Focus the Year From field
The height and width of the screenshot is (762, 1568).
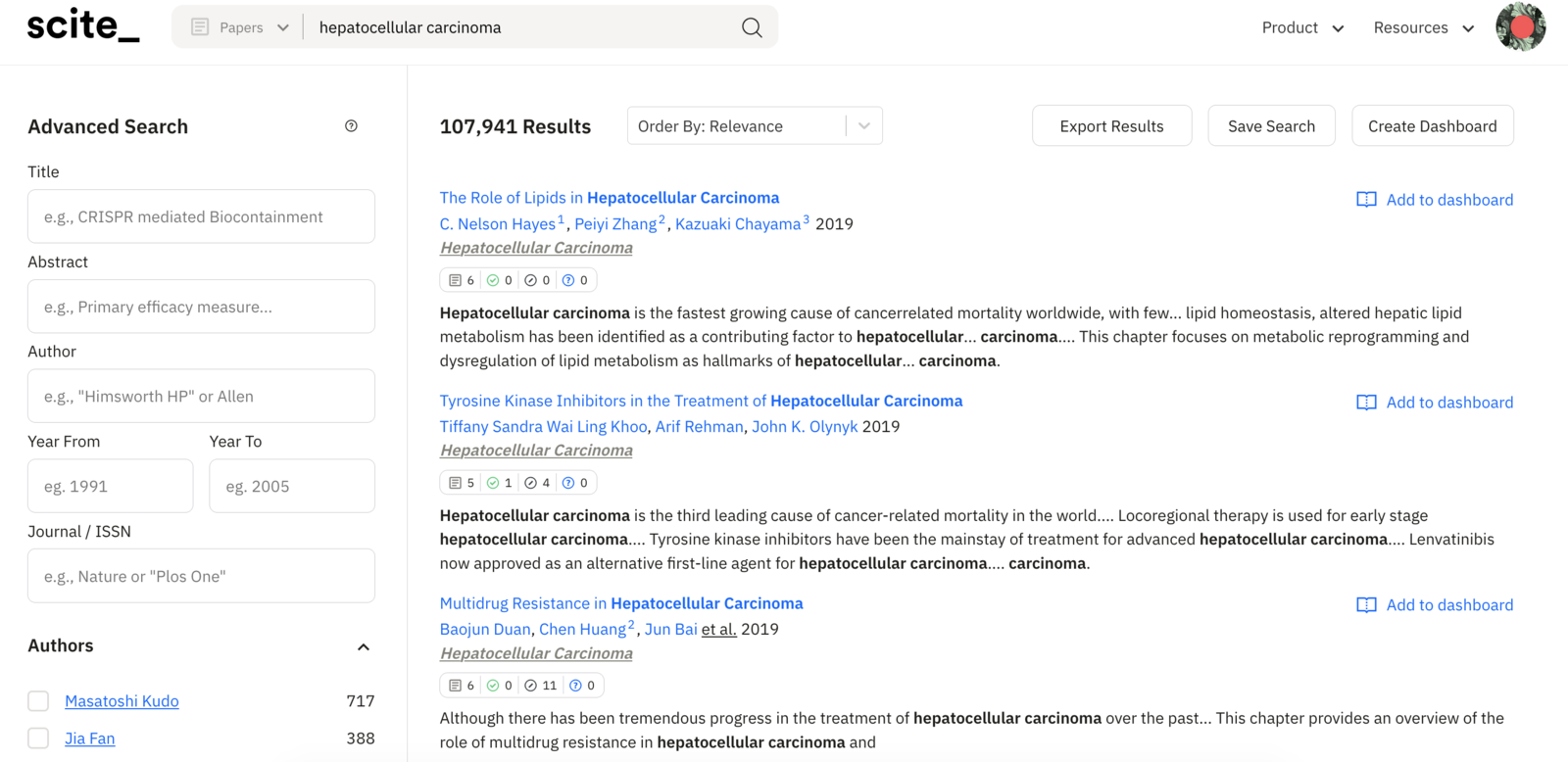pos(110,486)
